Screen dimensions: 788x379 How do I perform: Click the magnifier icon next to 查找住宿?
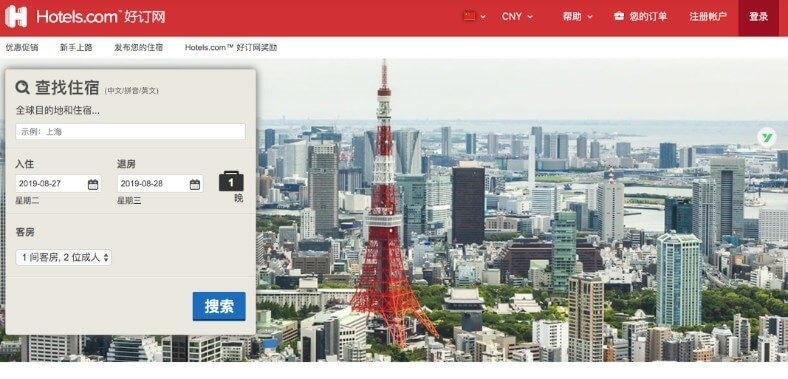(23, 87)
